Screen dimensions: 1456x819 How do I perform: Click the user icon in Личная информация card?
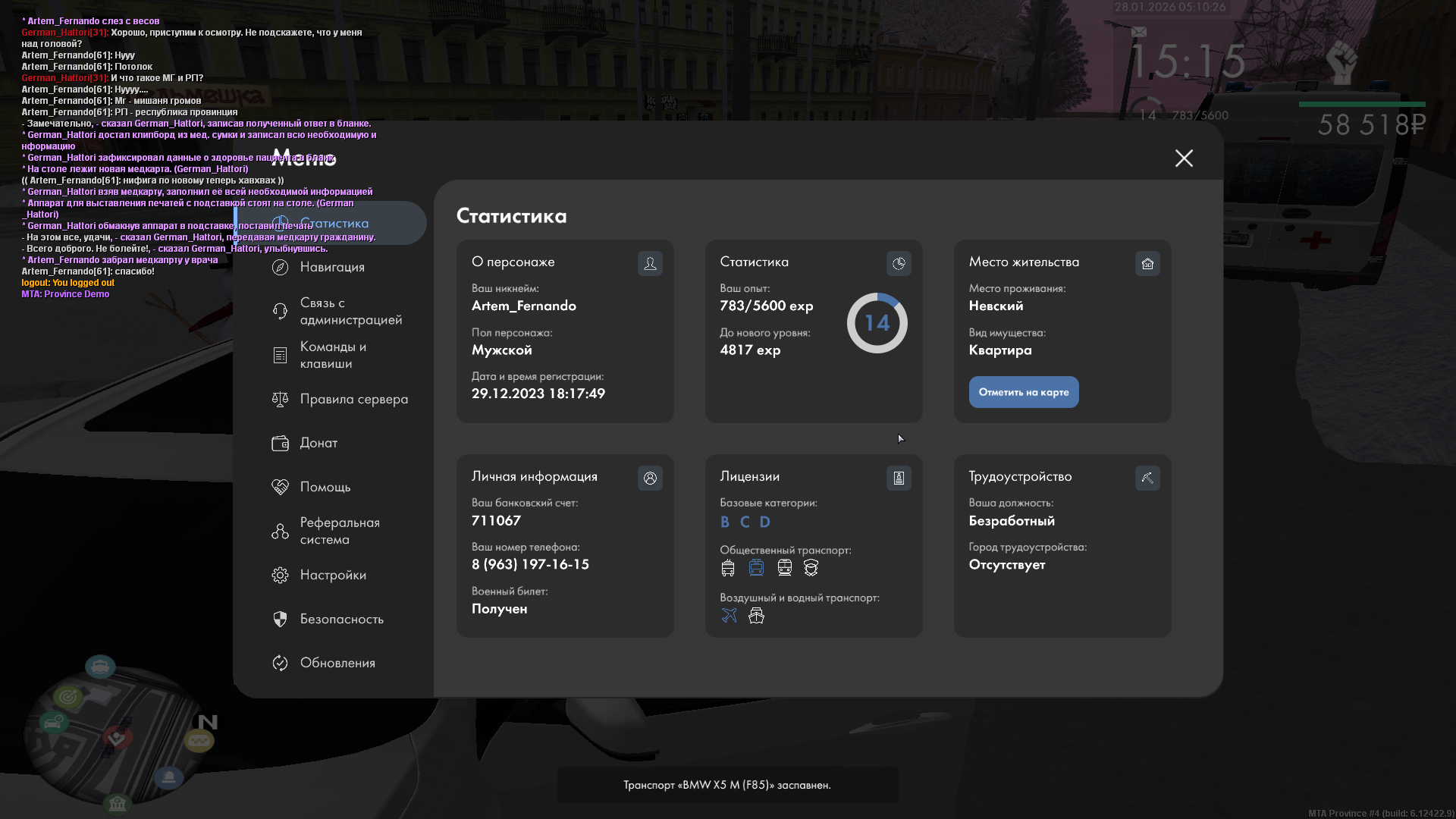click(x=650, y=478)
